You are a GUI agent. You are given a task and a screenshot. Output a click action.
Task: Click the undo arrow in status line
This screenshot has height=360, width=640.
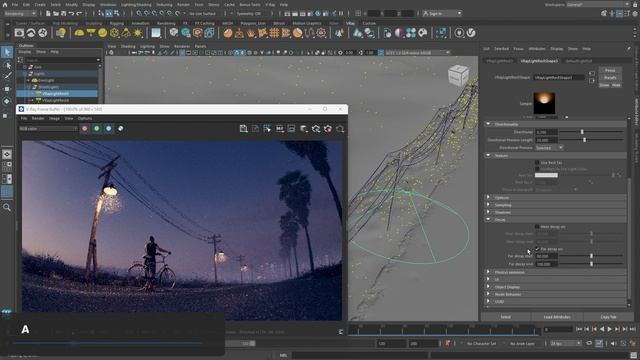coord(71,13)
